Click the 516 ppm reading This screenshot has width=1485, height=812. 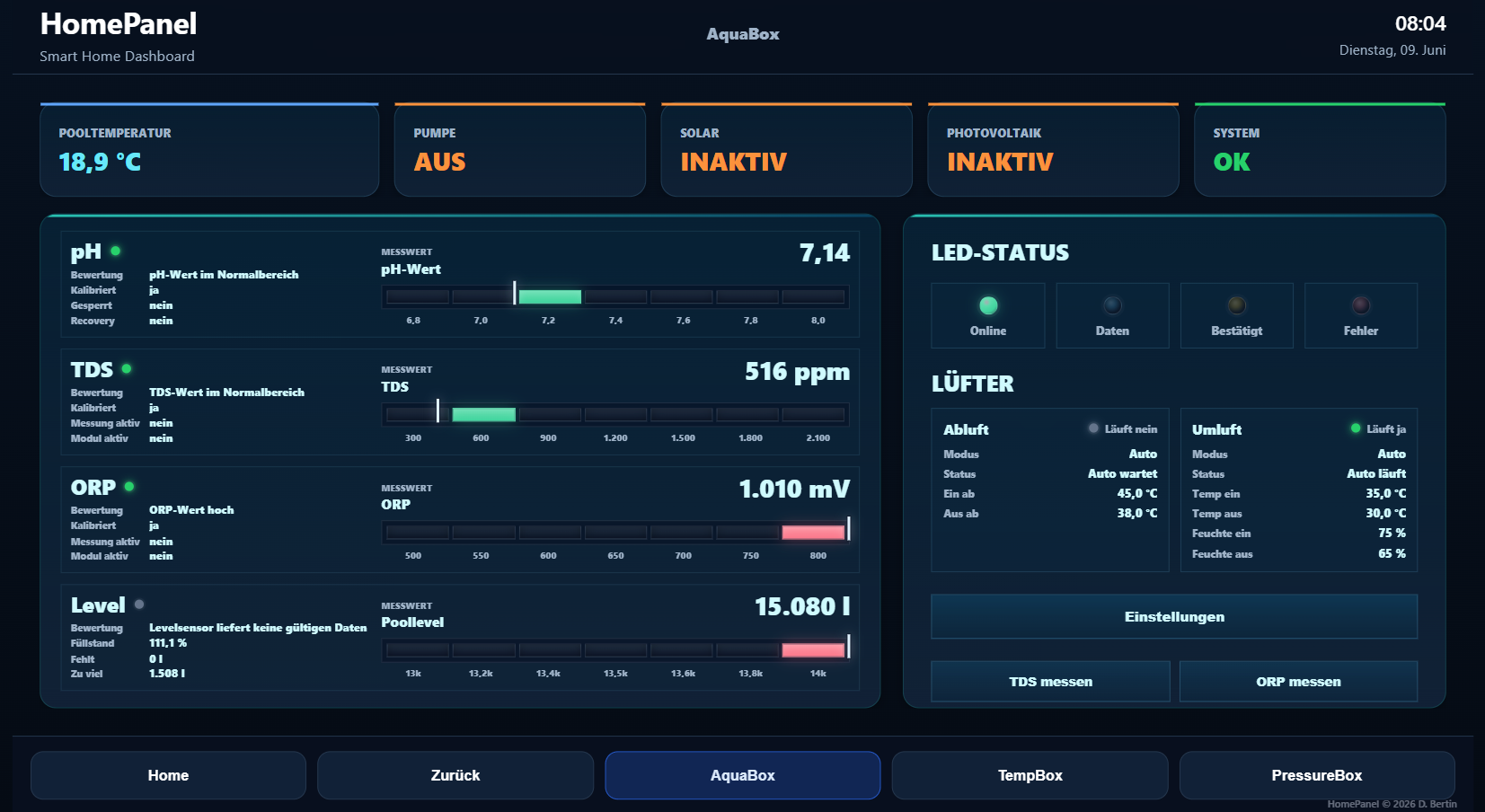click(x=797, y=371)
